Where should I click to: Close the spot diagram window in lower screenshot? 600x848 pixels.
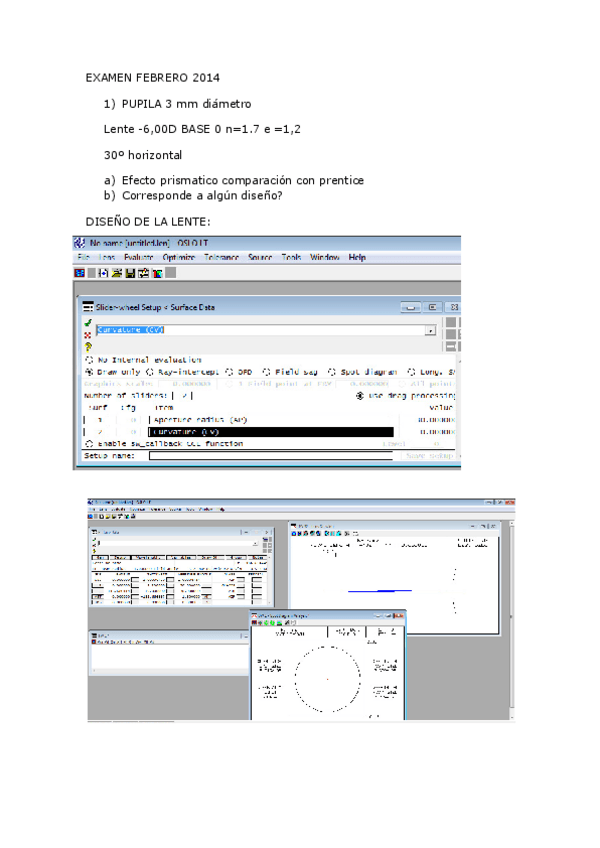coord(399,615)
